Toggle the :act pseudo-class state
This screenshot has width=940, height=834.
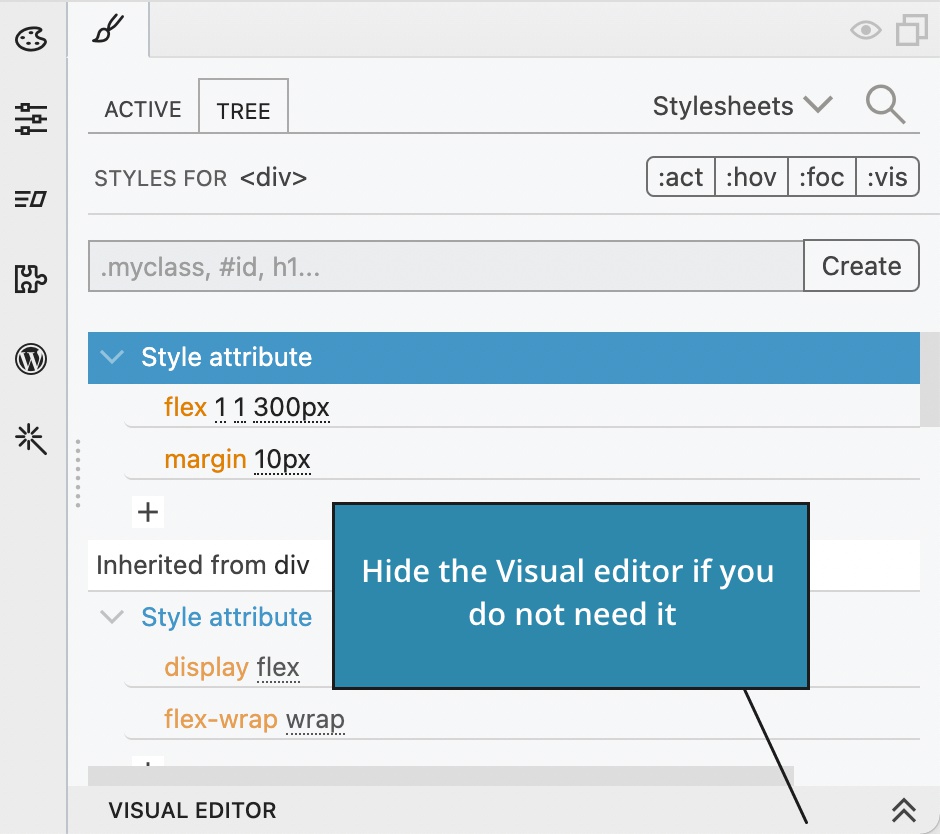(680, 177)
